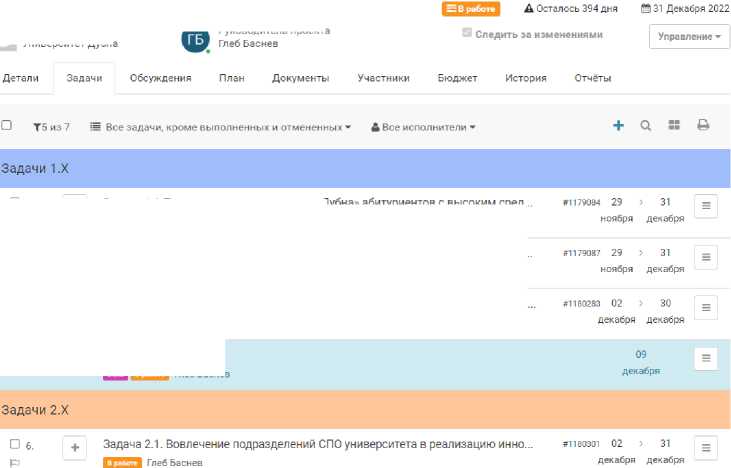Open menu icon in the 09 декабря row
731x468 pixels.
pyautogui.click(x=706, y=358)
